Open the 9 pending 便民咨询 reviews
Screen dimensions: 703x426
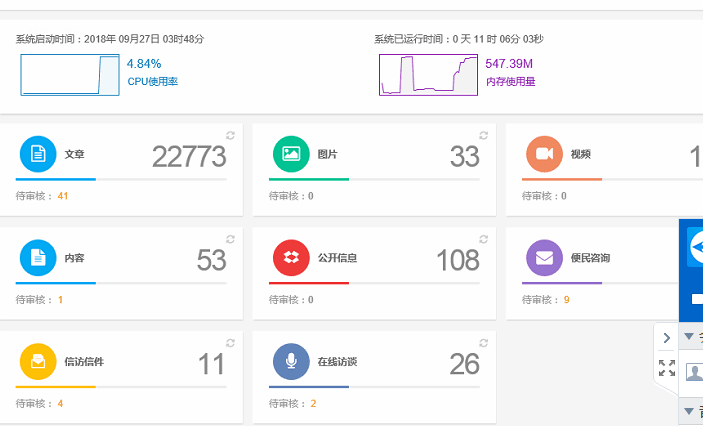[567, 299]
